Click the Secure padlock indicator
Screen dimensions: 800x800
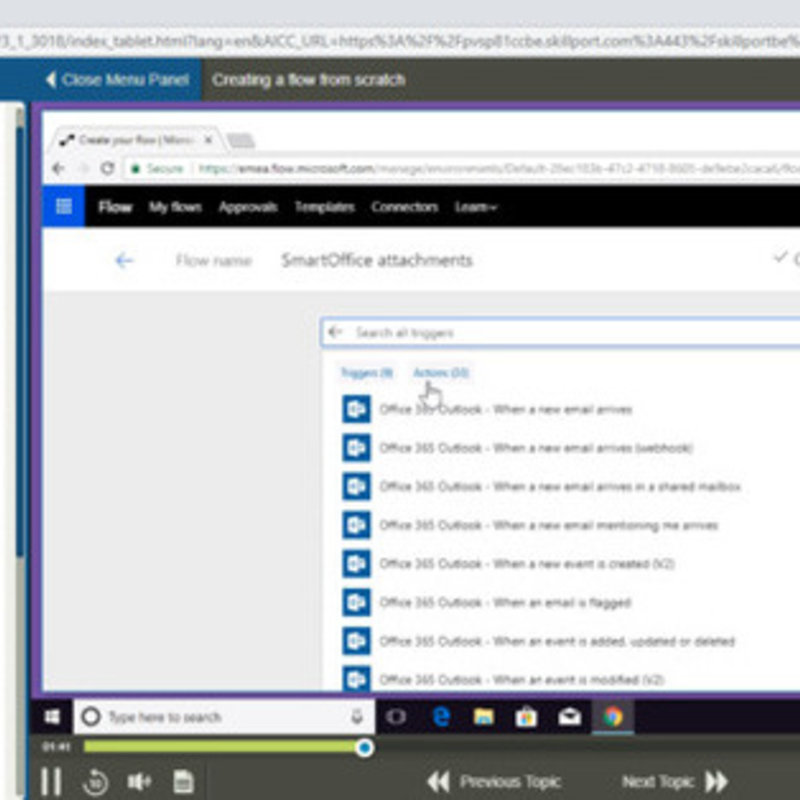click(x=158, y=168)
